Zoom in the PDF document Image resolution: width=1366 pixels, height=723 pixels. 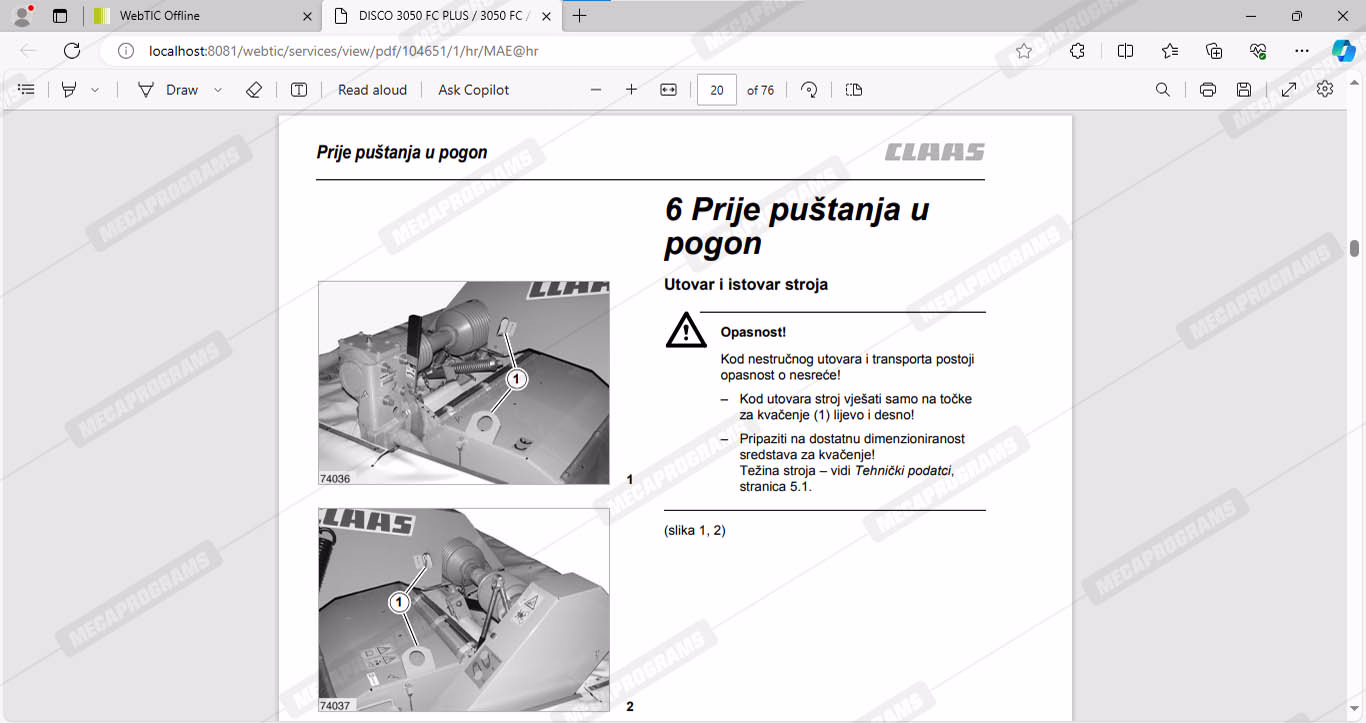click(631, 90)
